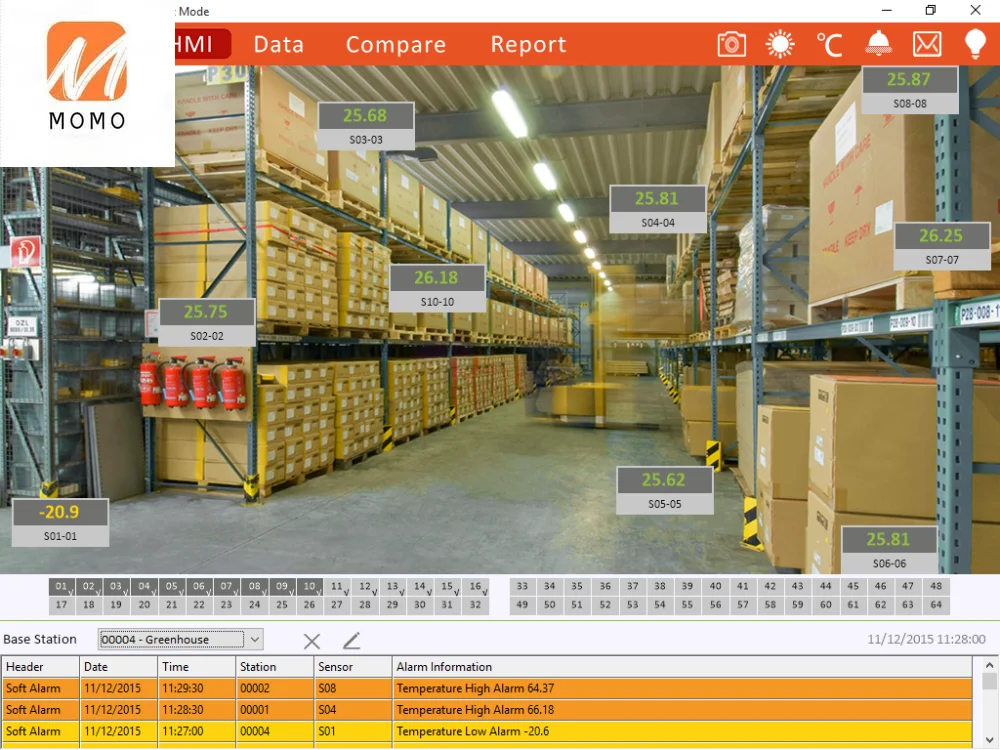Open the envelope mail icon
The image size is (1000, 750).
[x=927, y=45]
